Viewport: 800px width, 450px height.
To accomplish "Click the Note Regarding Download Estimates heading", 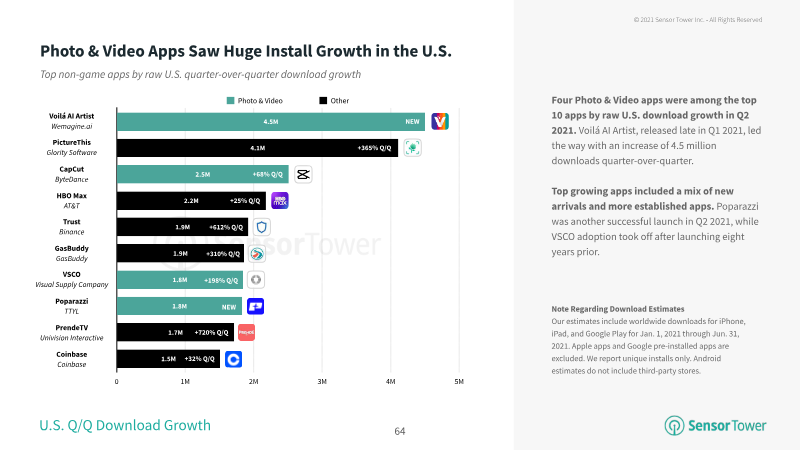I will coord(618,309).
